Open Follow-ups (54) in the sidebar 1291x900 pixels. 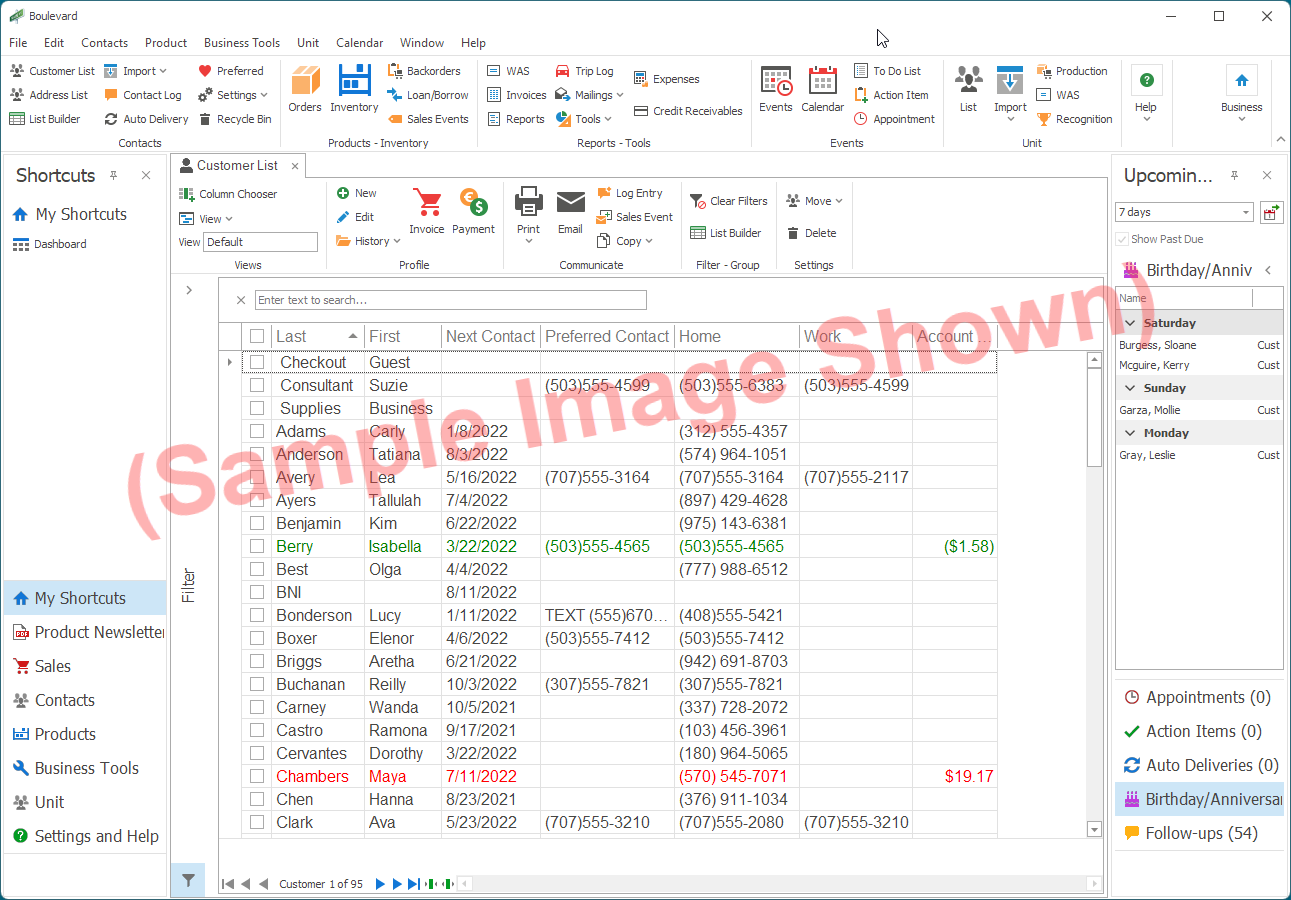(x=1199, y=832)
